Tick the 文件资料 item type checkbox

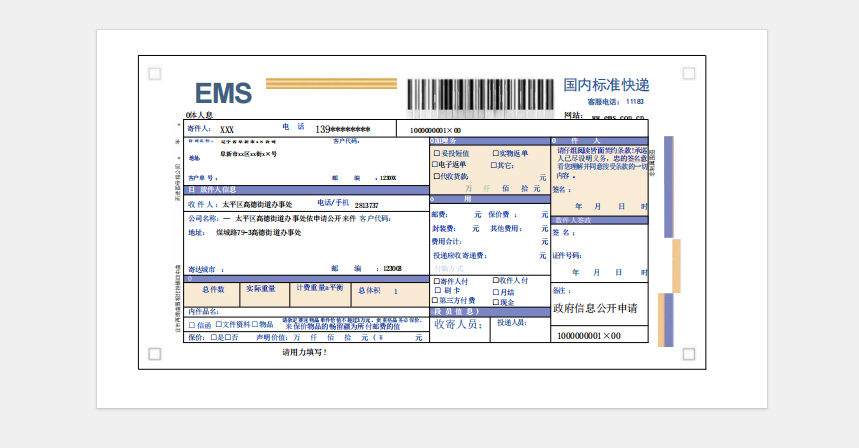[219, 324]
